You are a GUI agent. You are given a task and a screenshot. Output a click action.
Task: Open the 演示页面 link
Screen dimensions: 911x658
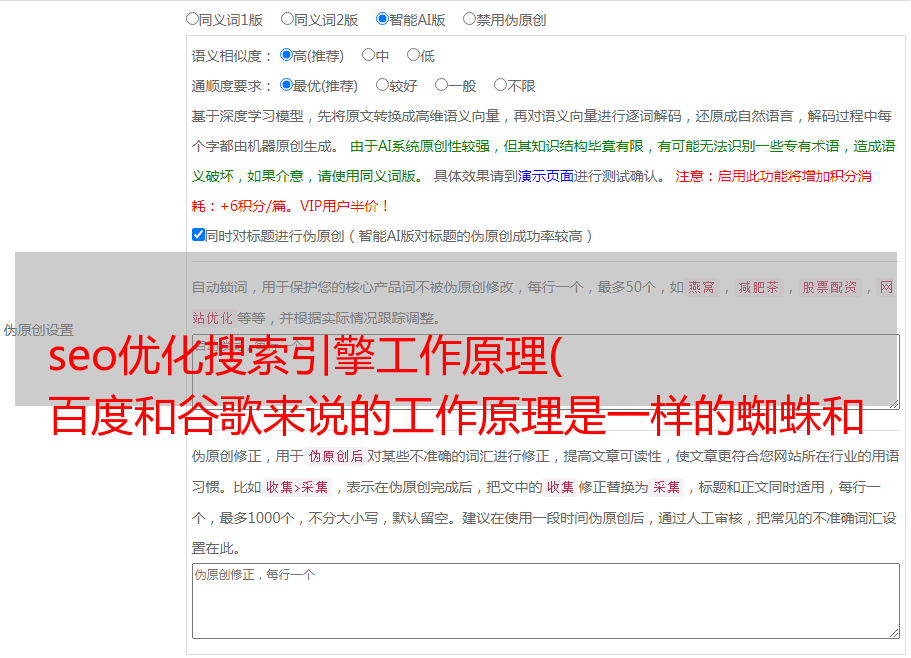[x=546, y=176]
